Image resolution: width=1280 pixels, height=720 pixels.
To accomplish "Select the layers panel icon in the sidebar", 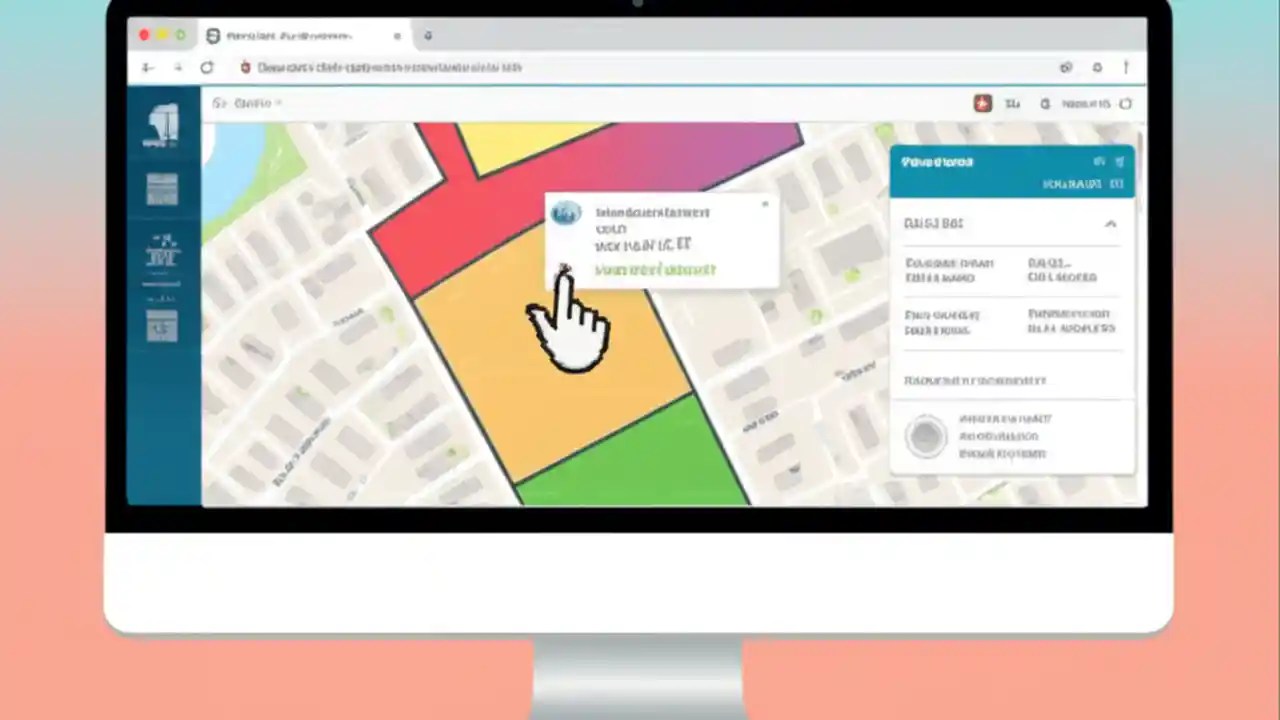I will click(x=162, y=125).
